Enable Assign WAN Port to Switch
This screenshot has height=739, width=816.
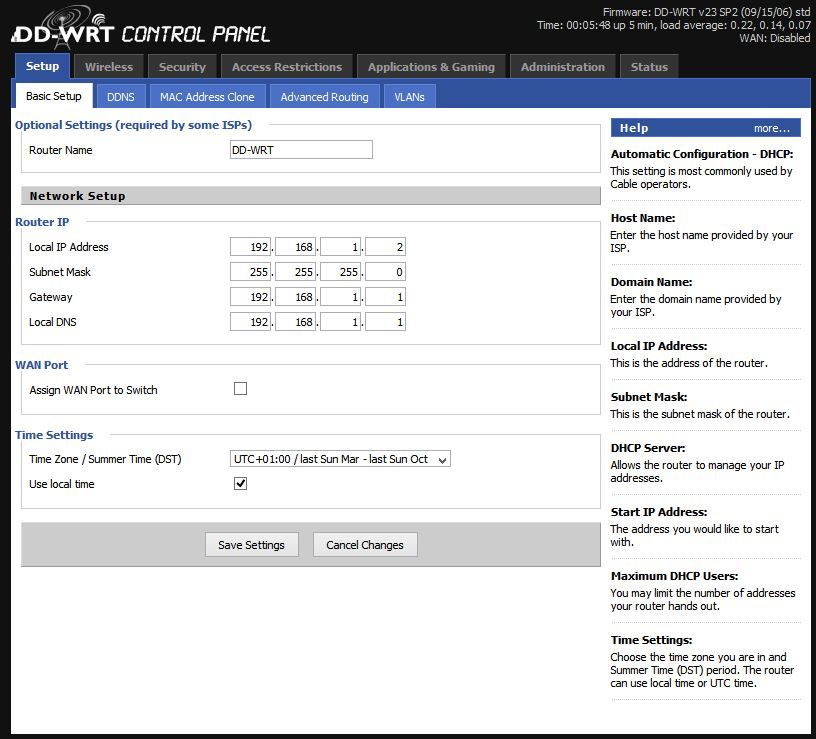point(240,389)
